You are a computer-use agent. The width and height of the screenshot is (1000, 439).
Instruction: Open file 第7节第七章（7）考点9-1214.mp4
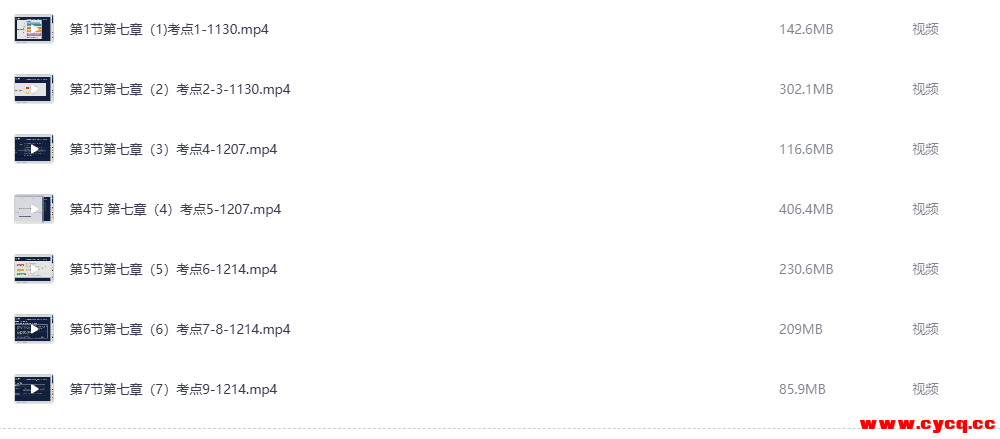pyautogui.click(x=173, y=389)
